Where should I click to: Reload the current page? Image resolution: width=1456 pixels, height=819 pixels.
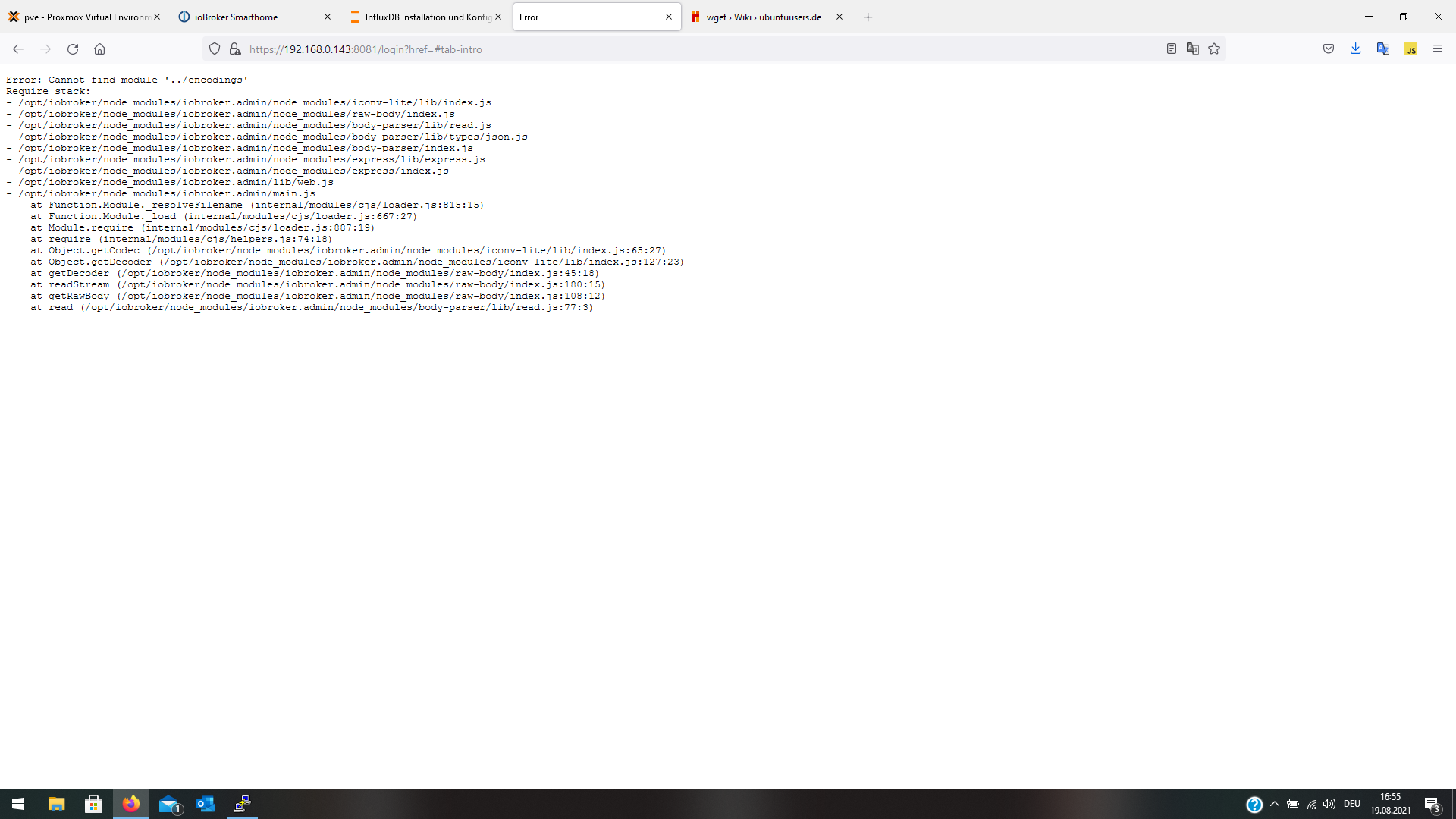click(x=73, y=49)
